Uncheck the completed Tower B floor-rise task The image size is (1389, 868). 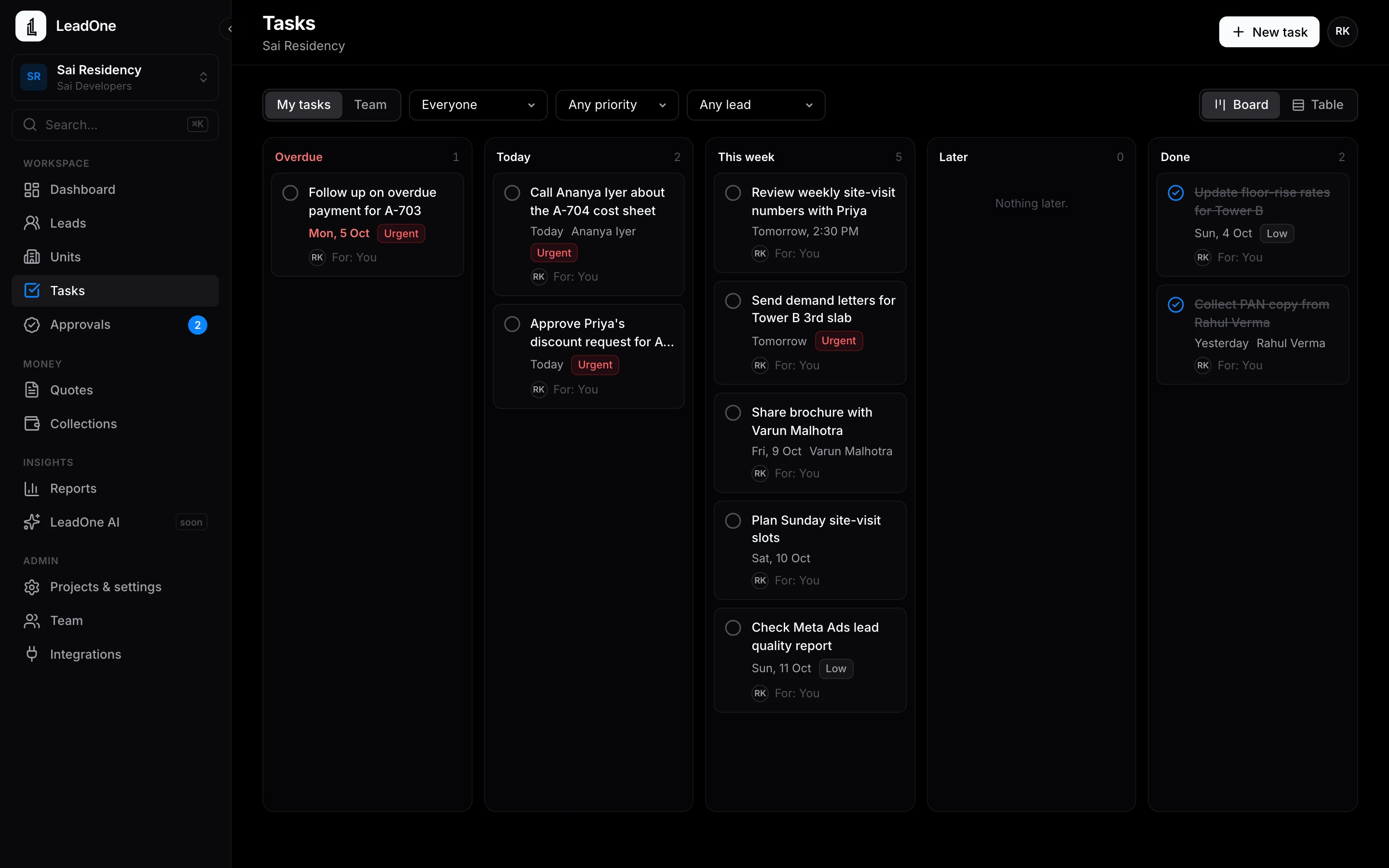click(x=1175, y=193)
